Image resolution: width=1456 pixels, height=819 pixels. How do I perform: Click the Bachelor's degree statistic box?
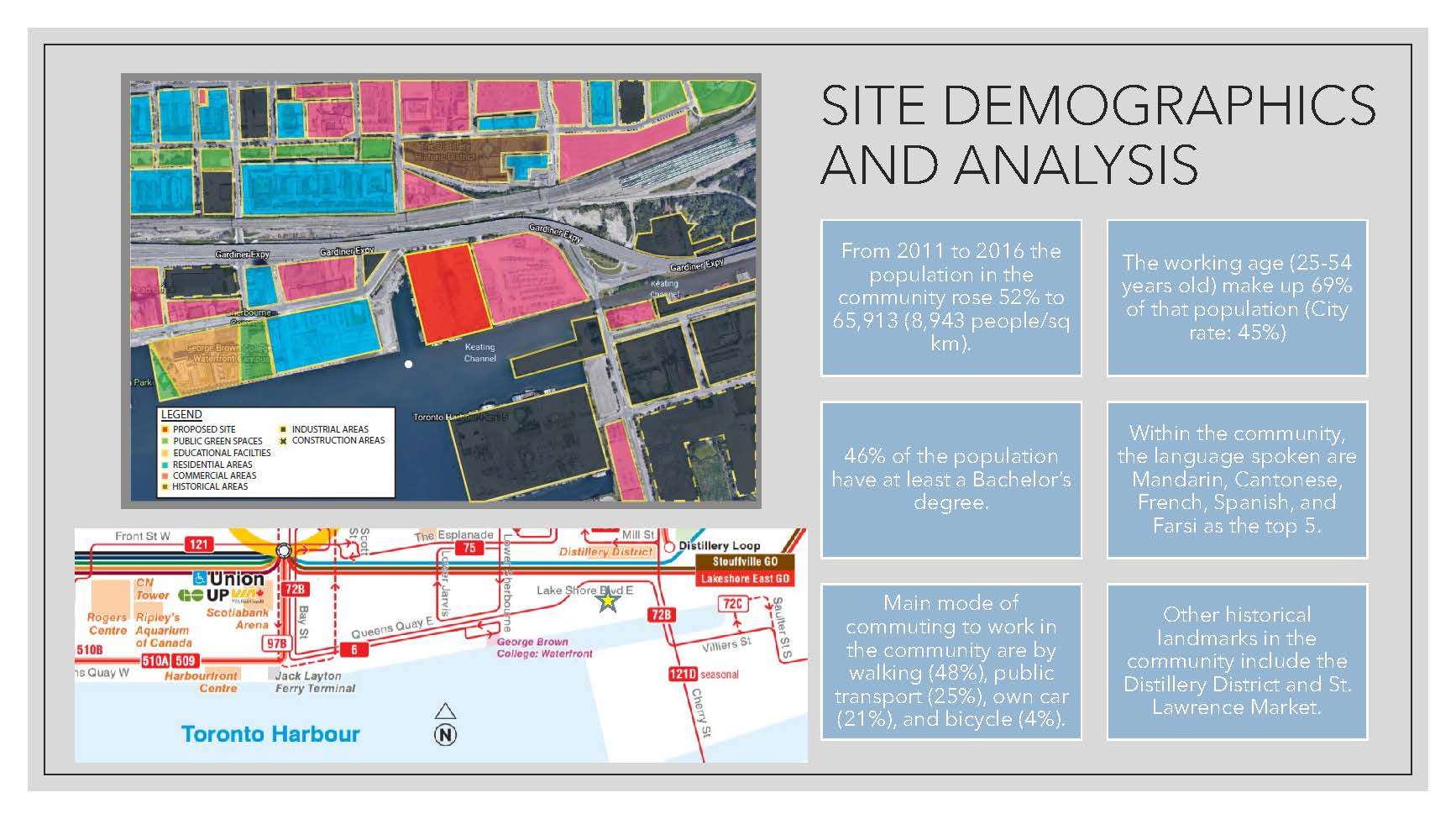[951, 480]
